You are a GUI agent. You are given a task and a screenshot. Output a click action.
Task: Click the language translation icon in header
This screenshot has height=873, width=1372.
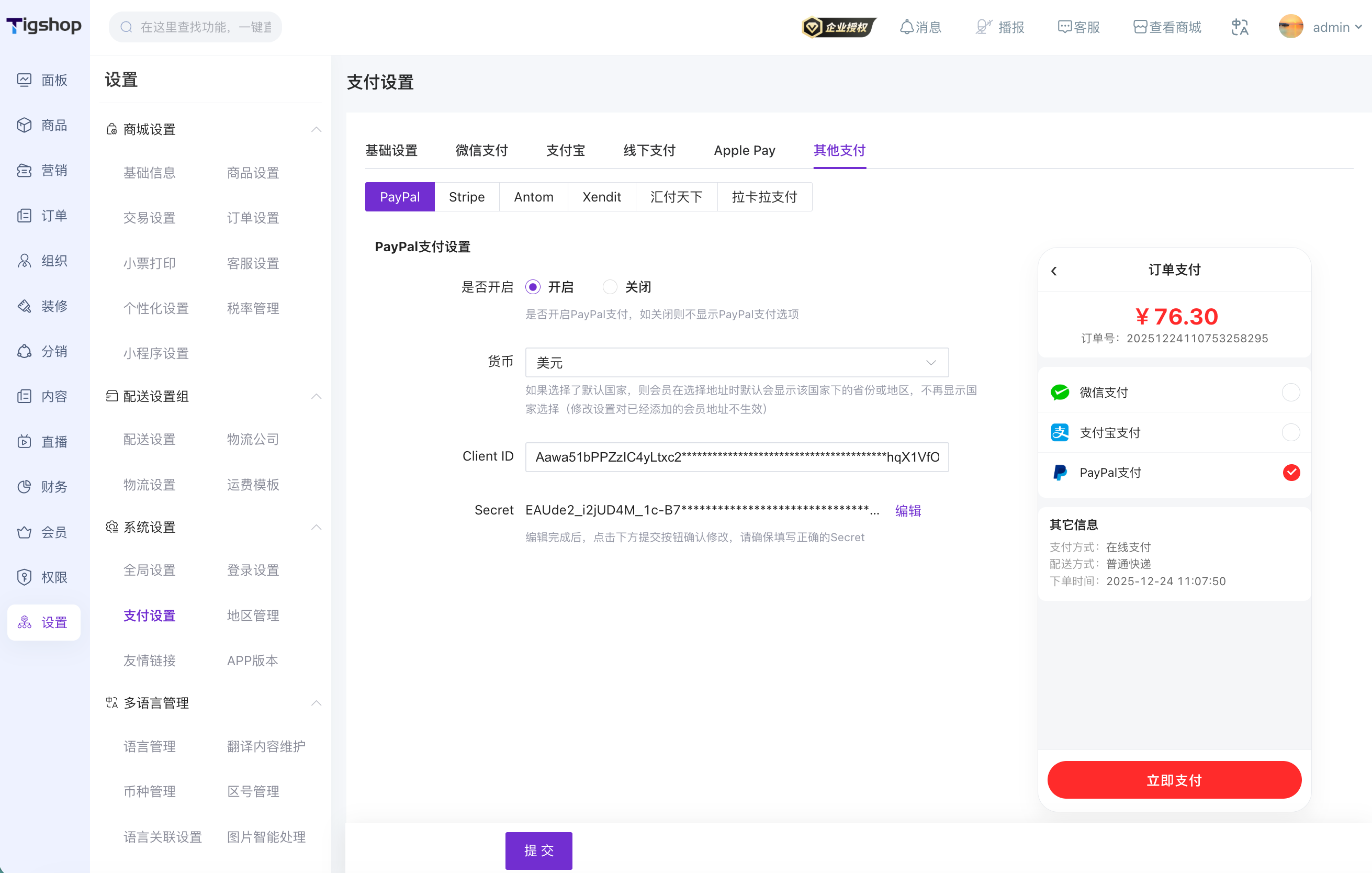(1239, 27)
